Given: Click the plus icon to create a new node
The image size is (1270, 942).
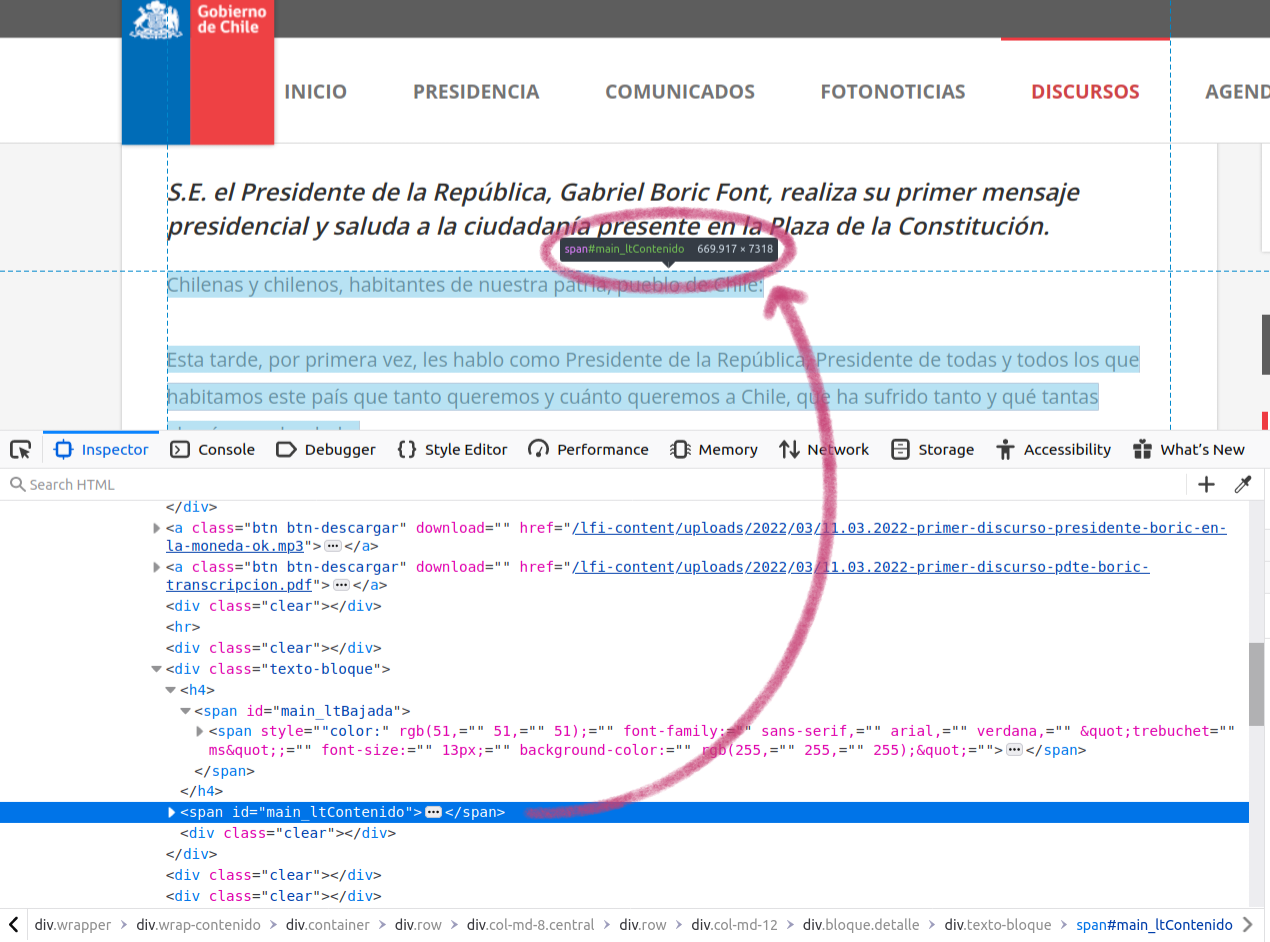Looking at the screenshot, I should [x=1206, y=484].
